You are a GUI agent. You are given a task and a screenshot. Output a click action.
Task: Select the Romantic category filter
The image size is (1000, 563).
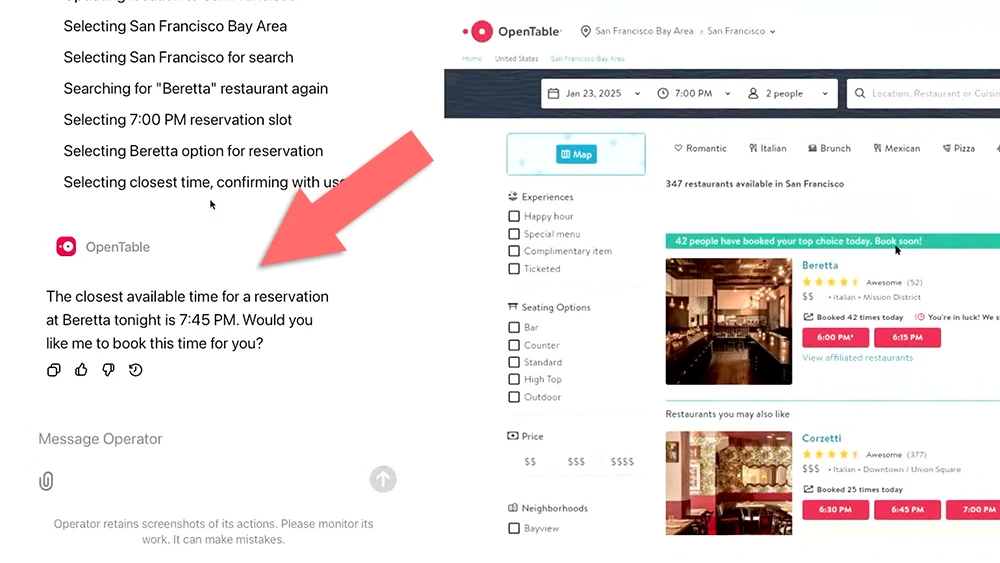click(700, 149)
